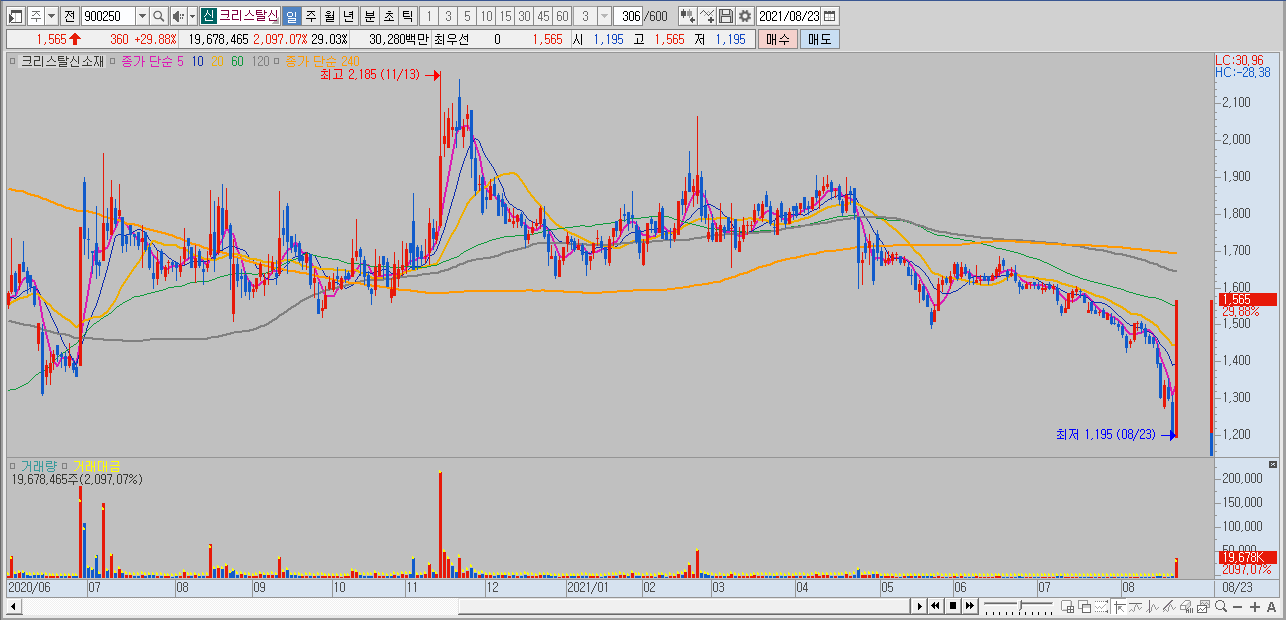Select the 10 interval button
The height and width of the screenshot is (620, 1286).
[488, 16]
